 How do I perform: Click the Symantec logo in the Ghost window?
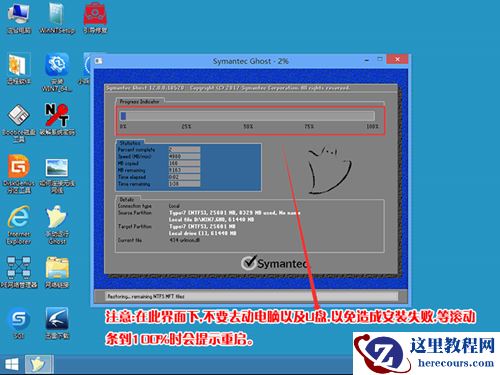274,263
